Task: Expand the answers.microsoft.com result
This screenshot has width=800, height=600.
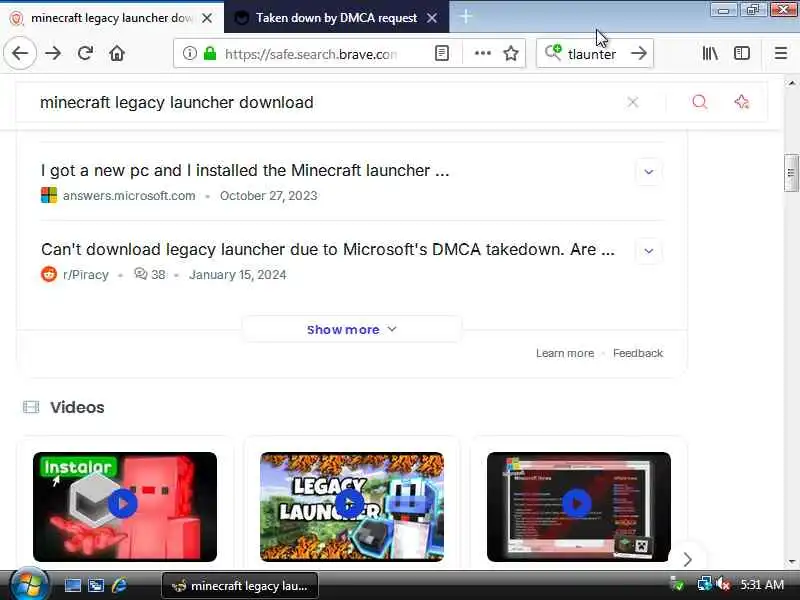Action: tap(648, 172)
